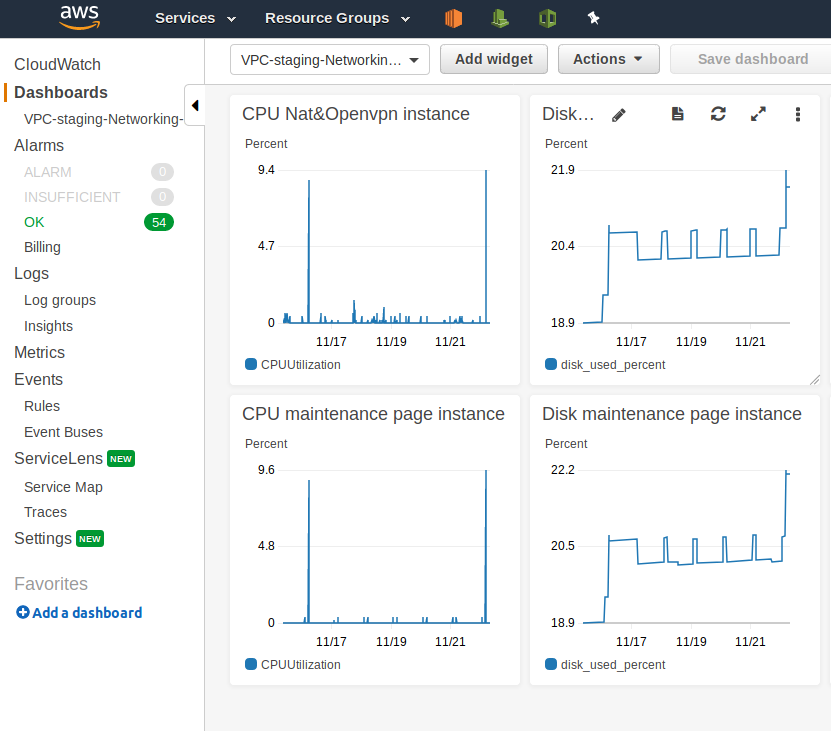Screen dimensions: 831x731
Task: Expand the Disk widget to fullscreen
Action: [x=758, y=115]
